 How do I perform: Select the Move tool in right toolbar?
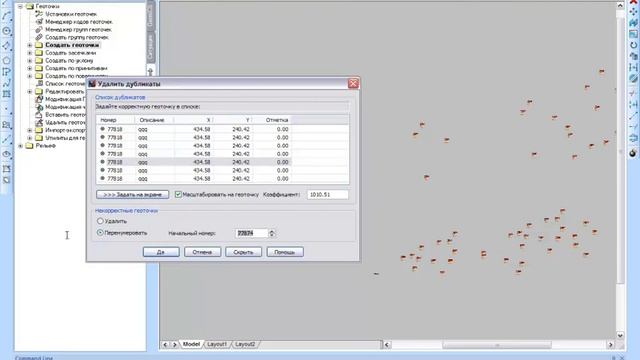(633, 12)
